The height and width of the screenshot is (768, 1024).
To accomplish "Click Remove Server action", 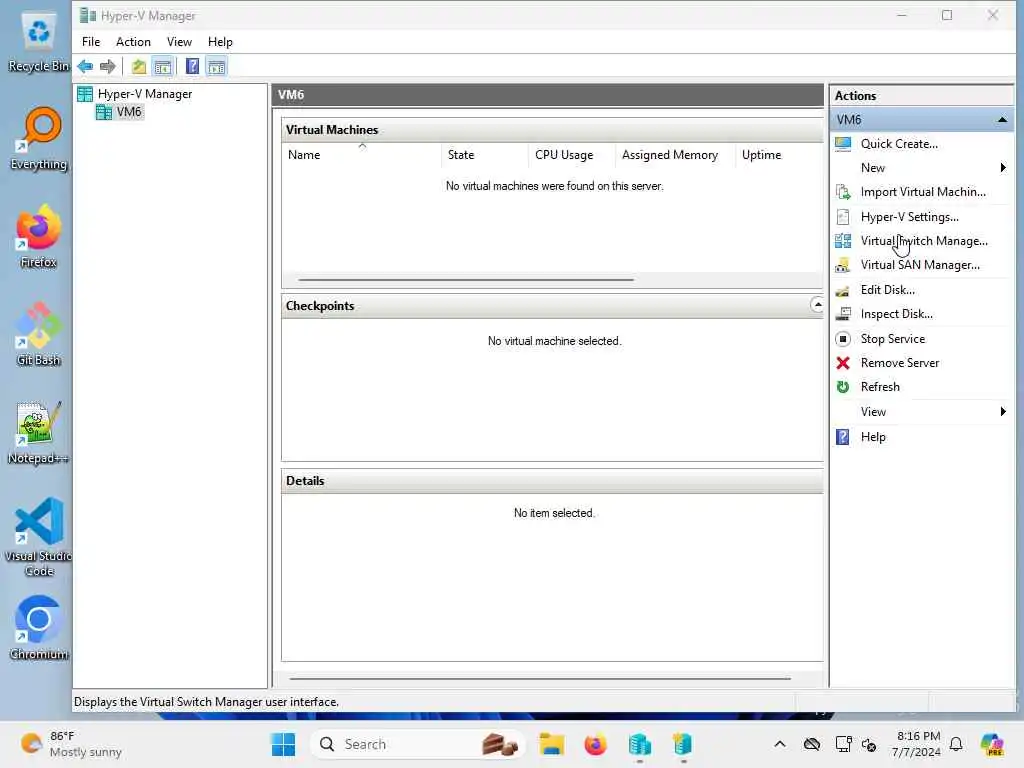I will click(899, 363).
